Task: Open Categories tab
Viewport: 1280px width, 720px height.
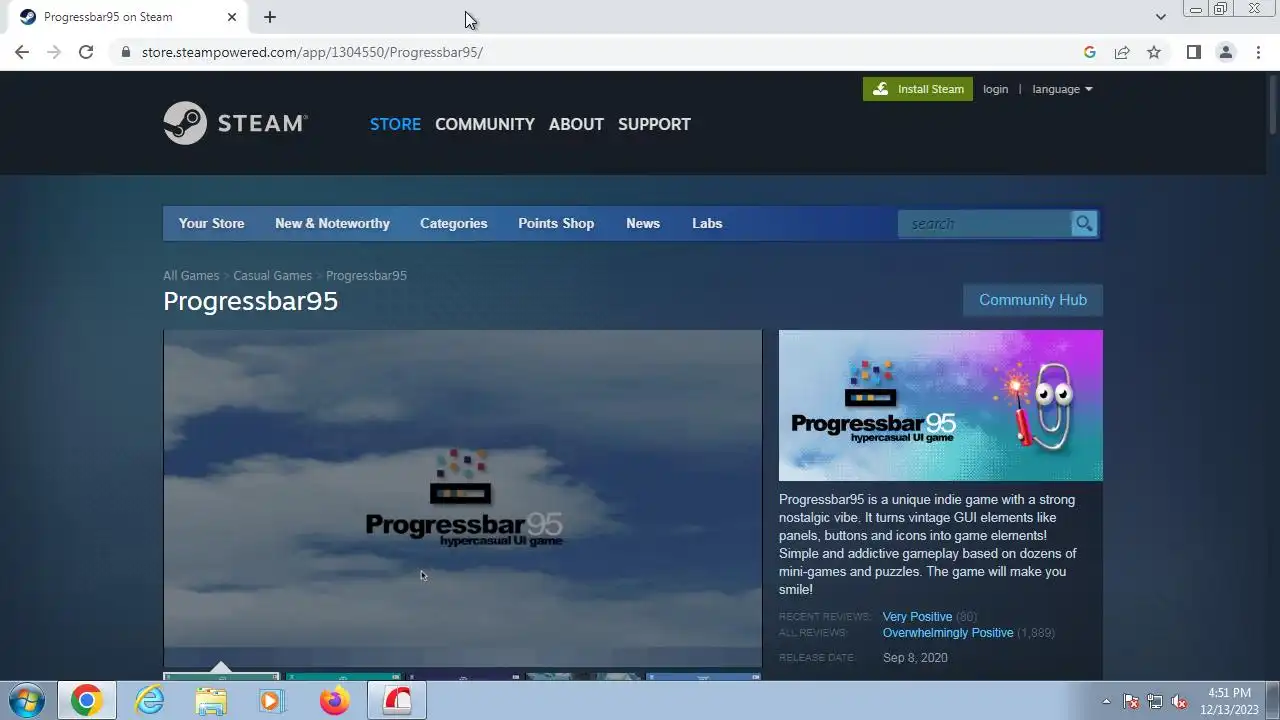Action: click(453, 223)
